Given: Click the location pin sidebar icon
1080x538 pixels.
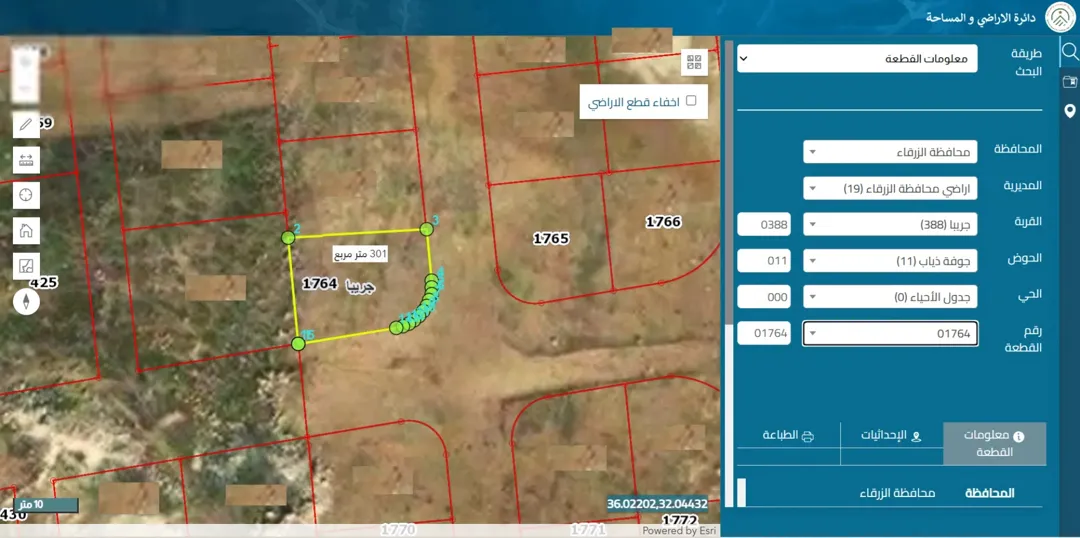Looking at the screenshot, I should click(1069, 112).
